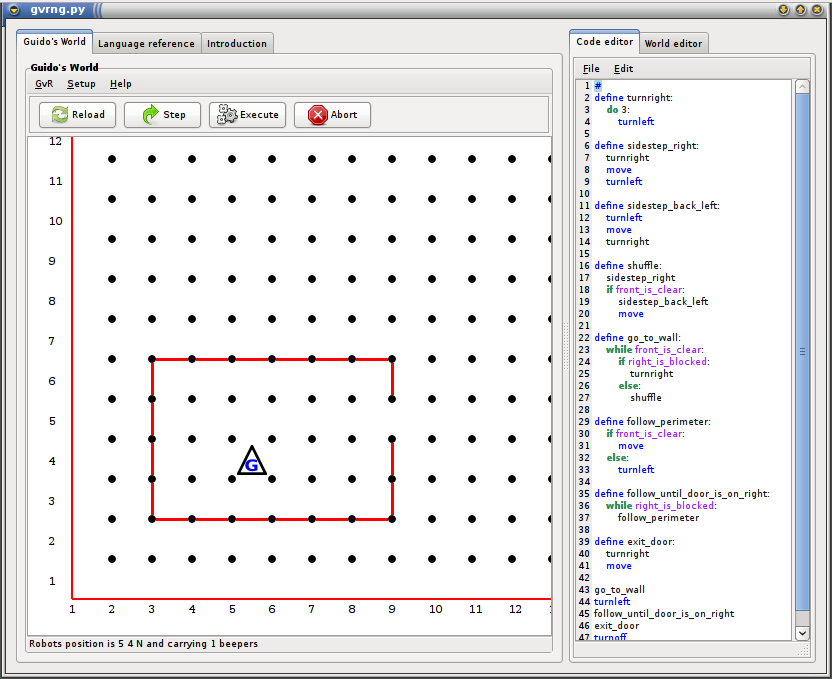Open the code editor File menu

[591, 68]
